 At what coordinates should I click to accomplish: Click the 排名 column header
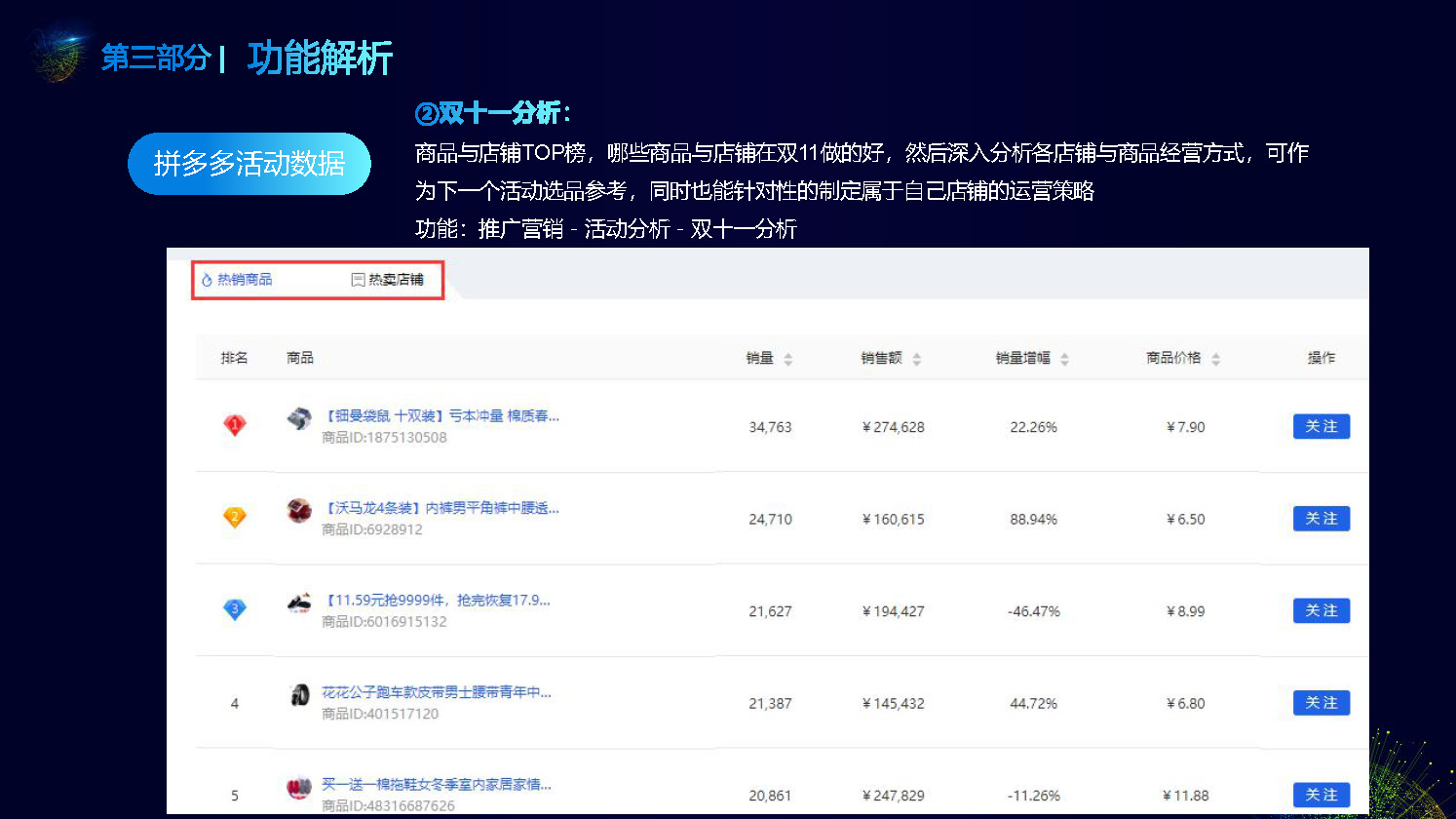pos(234,358)
